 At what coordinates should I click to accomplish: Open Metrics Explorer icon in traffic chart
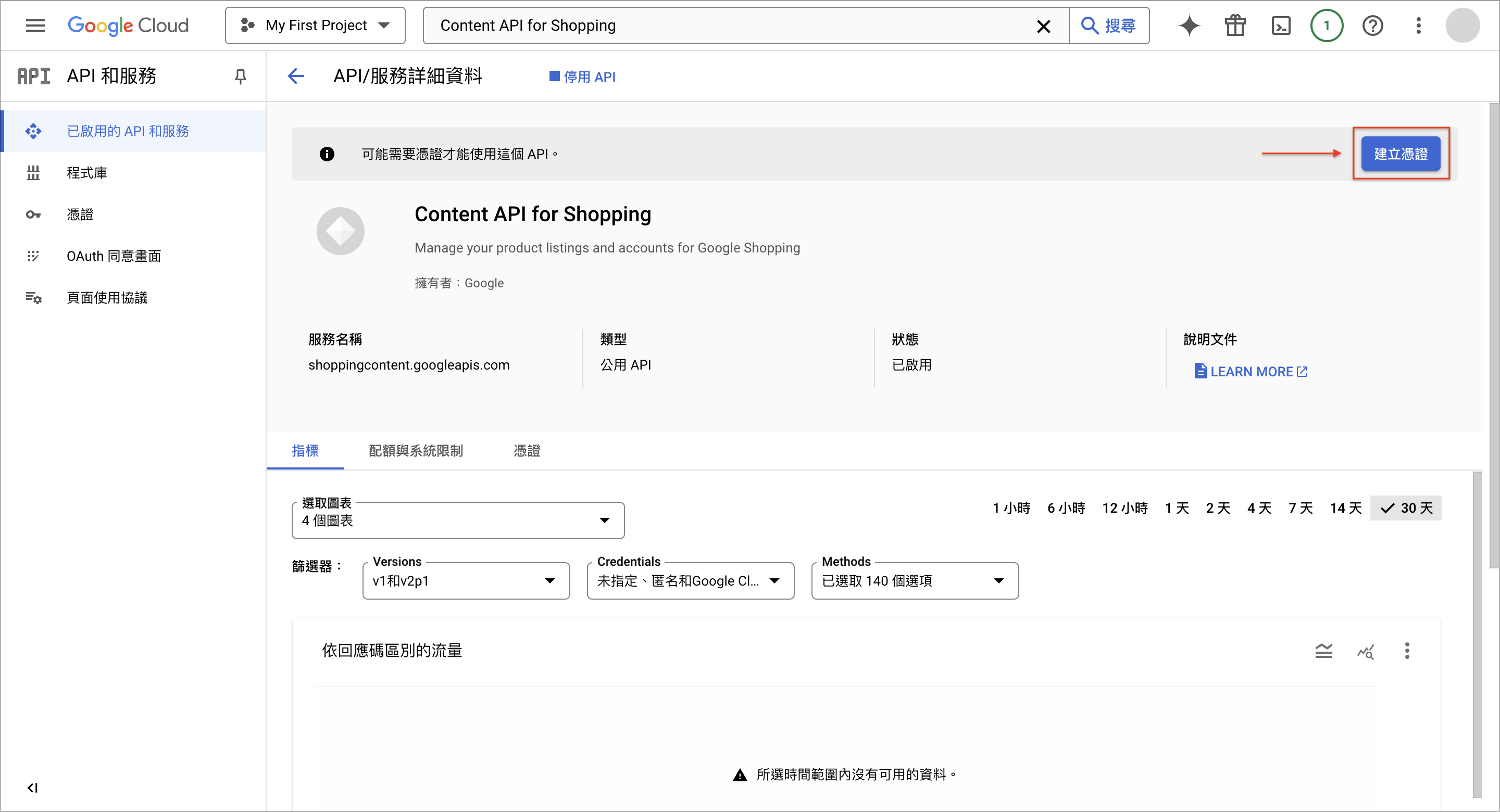coord(1366,651)
